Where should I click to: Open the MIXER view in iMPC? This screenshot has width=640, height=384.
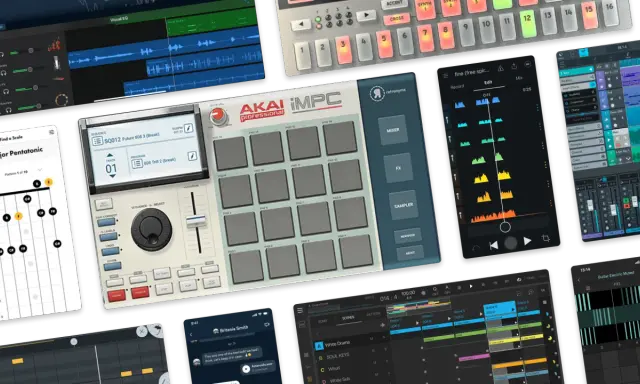click(x=393, y=130)
